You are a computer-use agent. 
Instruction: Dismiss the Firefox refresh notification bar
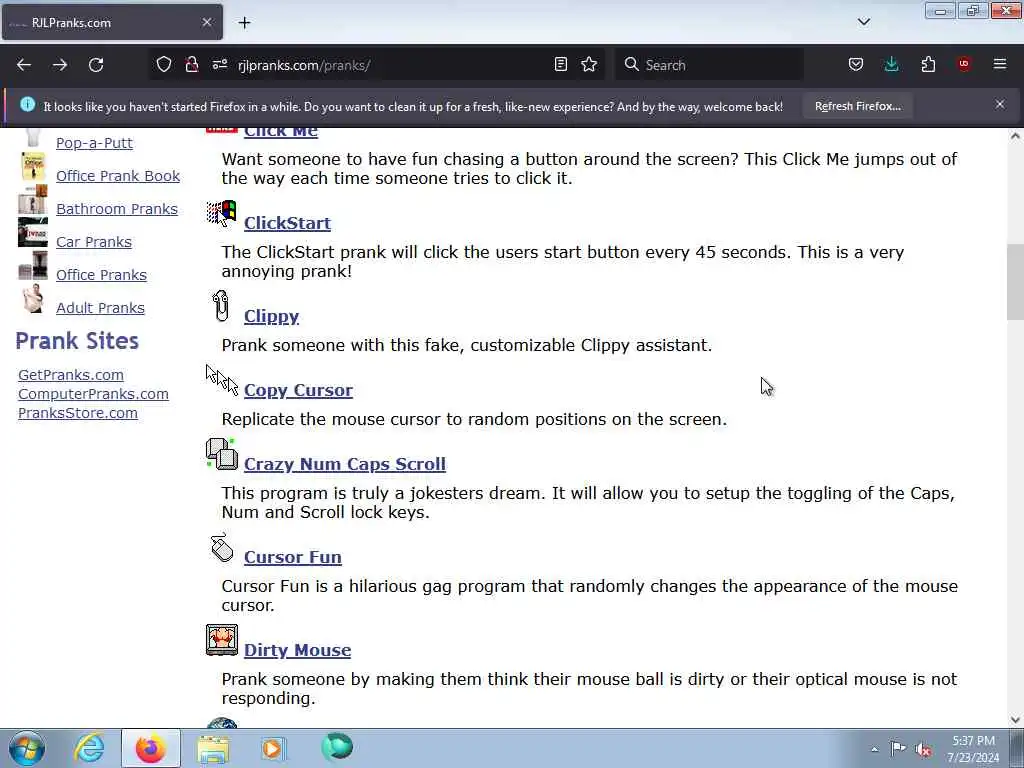click(1000, 104)
